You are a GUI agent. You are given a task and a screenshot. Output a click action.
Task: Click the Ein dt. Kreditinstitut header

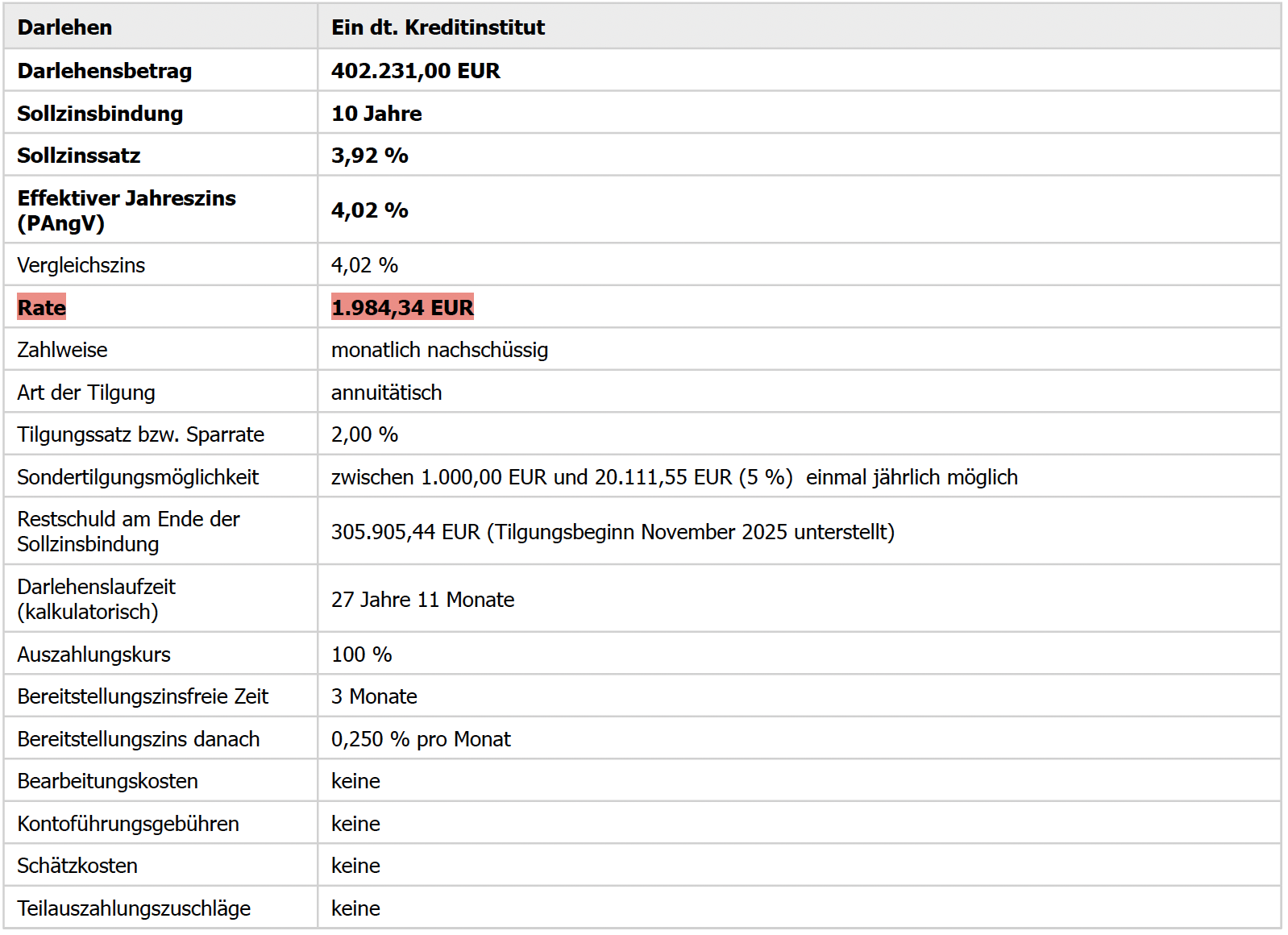click(438, 27)
